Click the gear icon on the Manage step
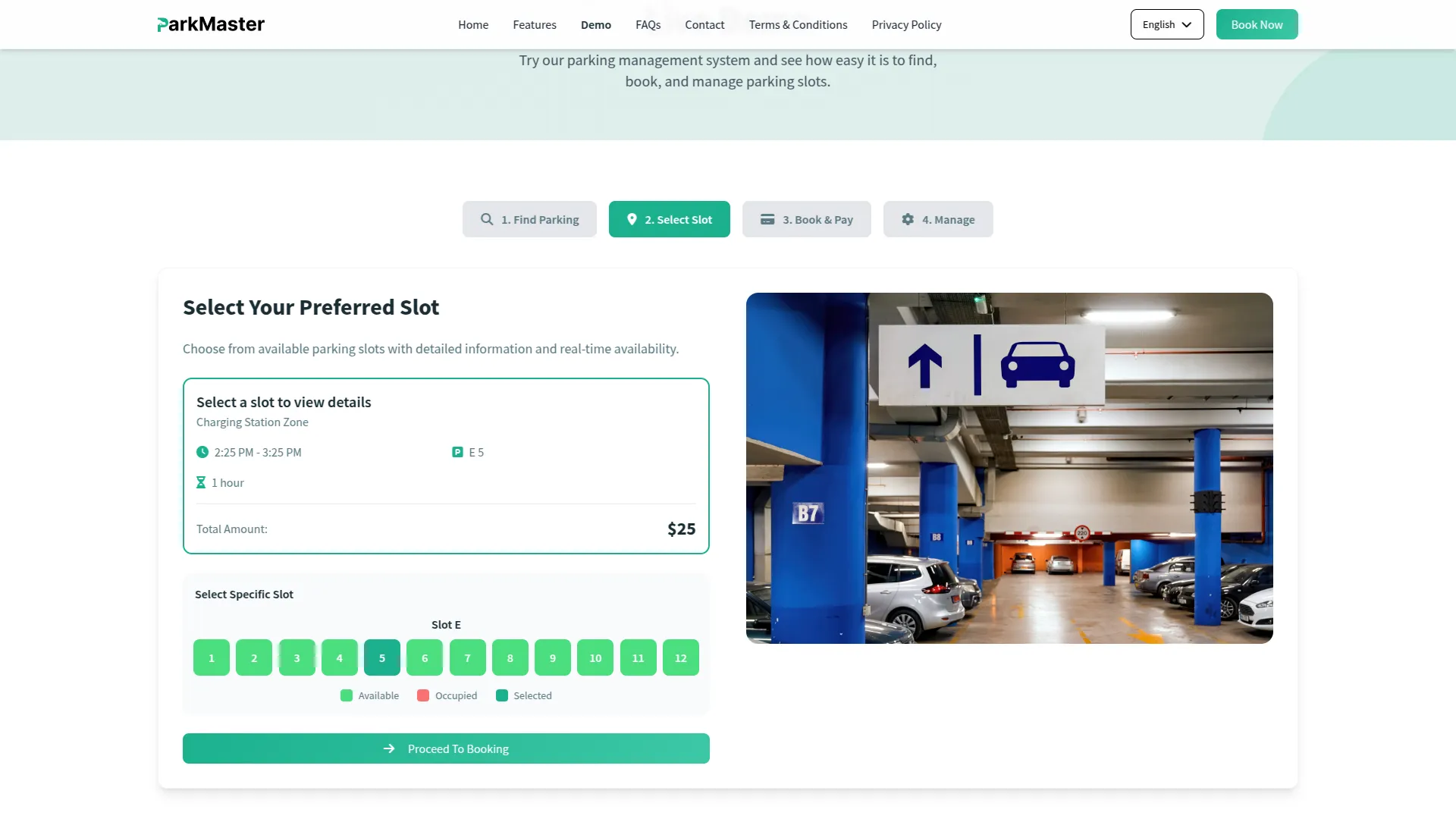Screen dimensions: 1456x819 (908, 219)
